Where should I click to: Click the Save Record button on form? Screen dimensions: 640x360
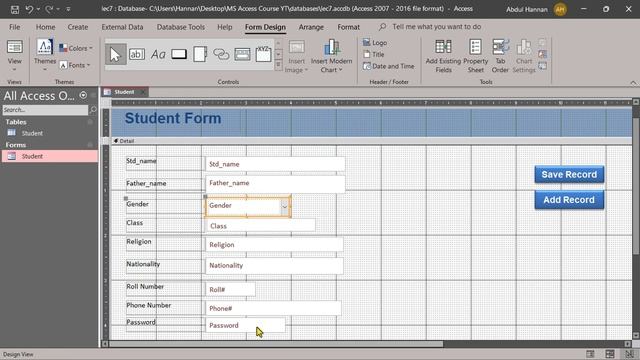(569, 174)
